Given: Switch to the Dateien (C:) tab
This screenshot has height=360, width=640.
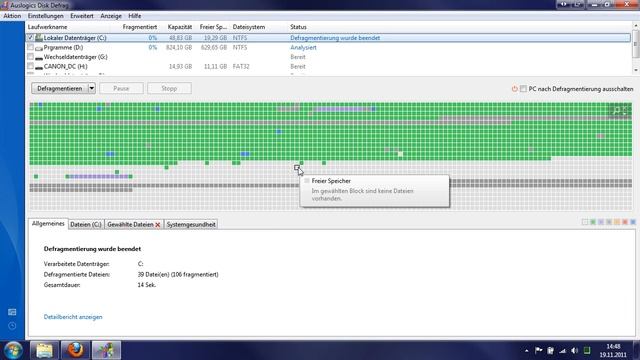Looking at the screenshot, I should [x=86, y=224].
